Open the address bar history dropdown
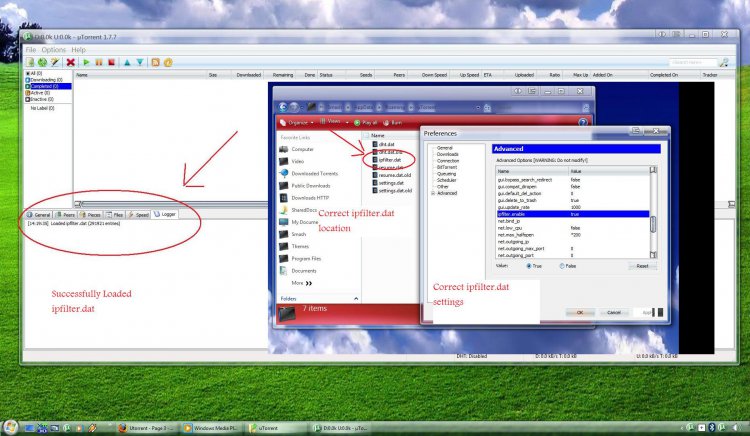Viewport: 750px width, 436px height. point(478,108)
